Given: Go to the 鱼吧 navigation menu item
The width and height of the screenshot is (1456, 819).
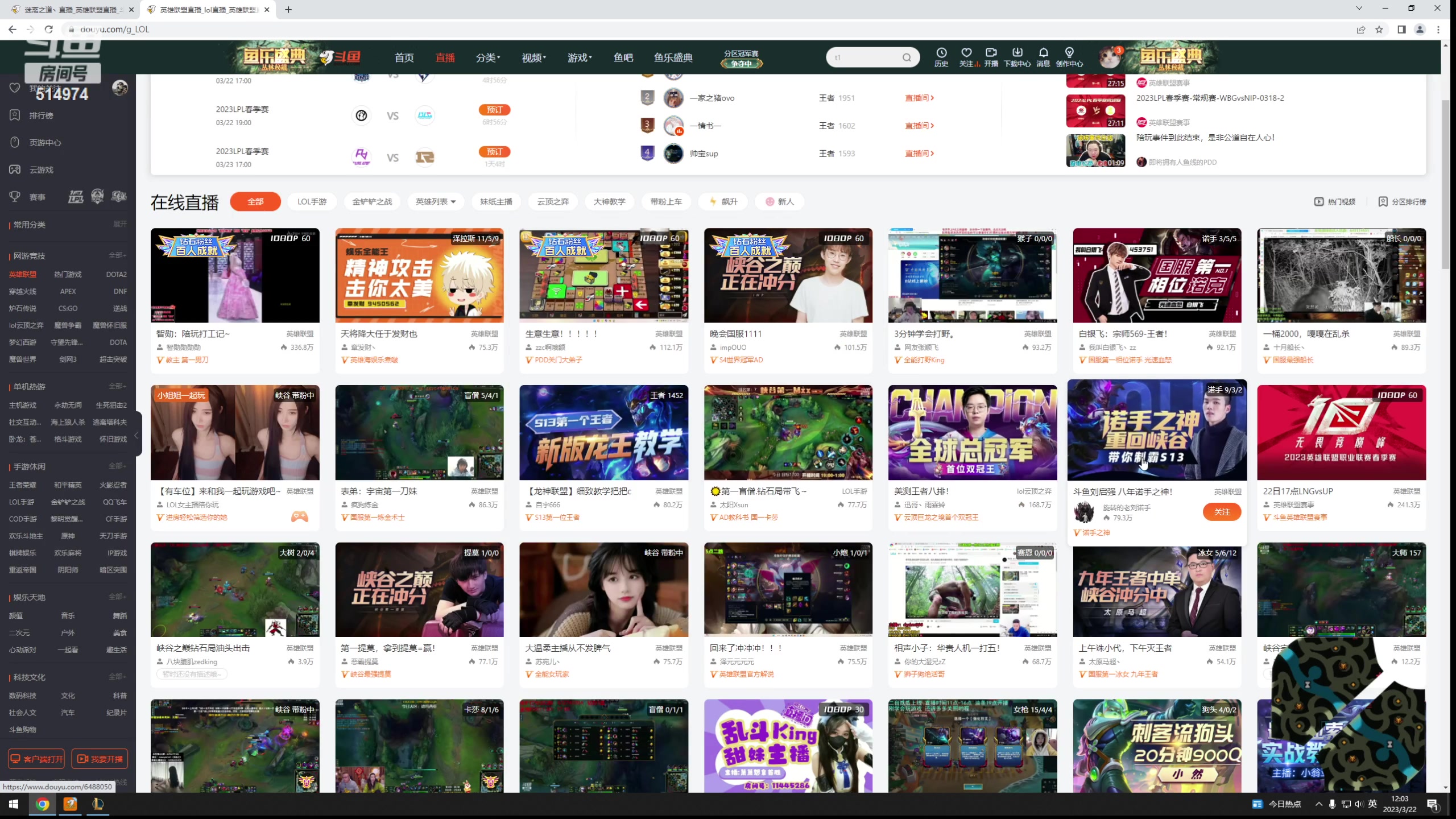Looking at the screenshot, I should tap(623, 57).
